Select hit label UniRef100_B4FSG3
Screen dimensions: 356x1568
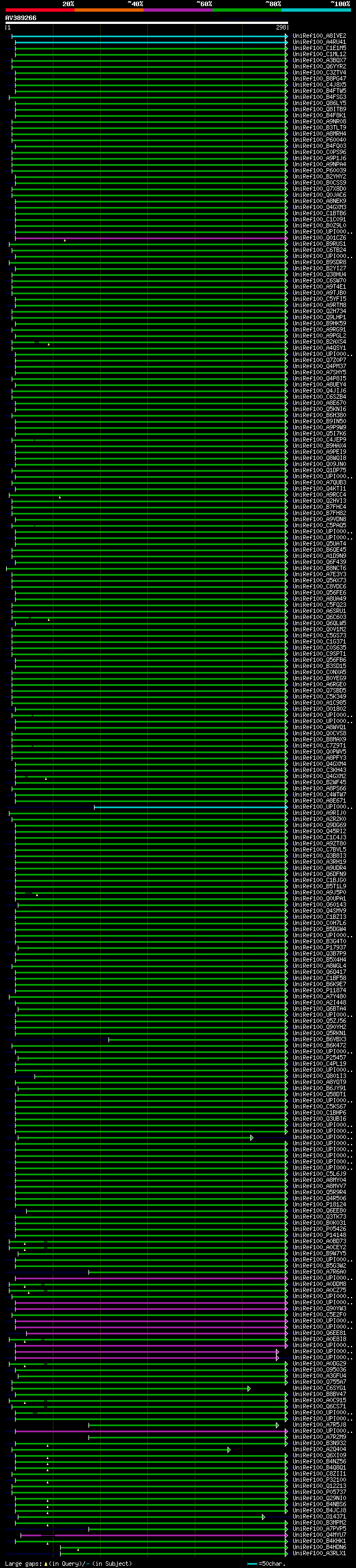click(319, 97)
